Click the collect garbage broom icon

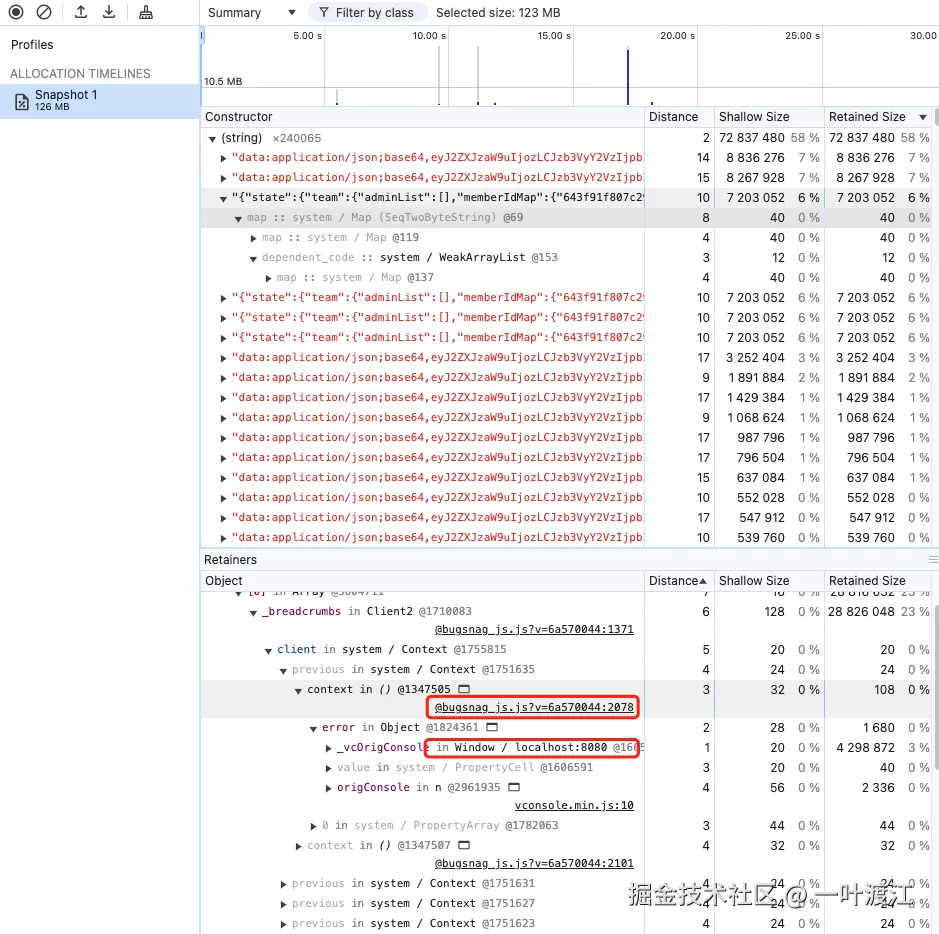click(x=146, y=12)
